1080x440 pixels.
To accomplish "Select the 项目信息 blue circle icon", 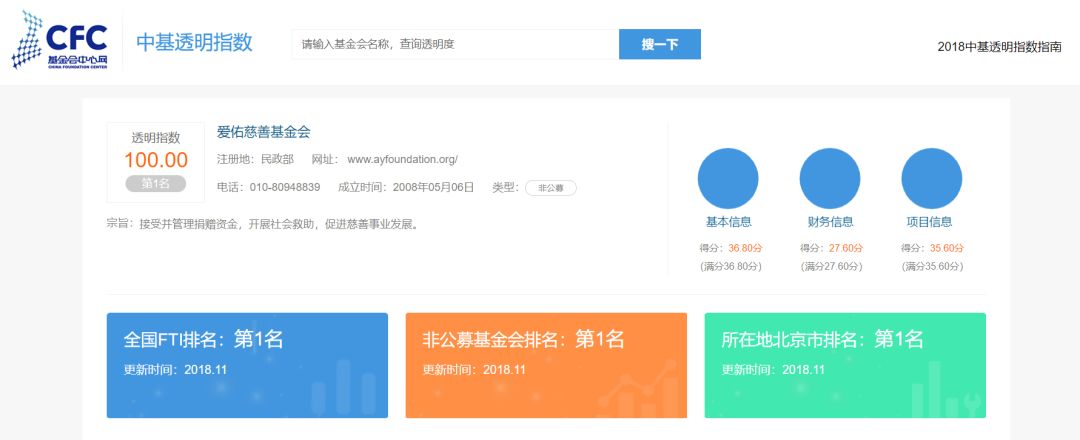I will pyautogui.click(x=932, y=178).
